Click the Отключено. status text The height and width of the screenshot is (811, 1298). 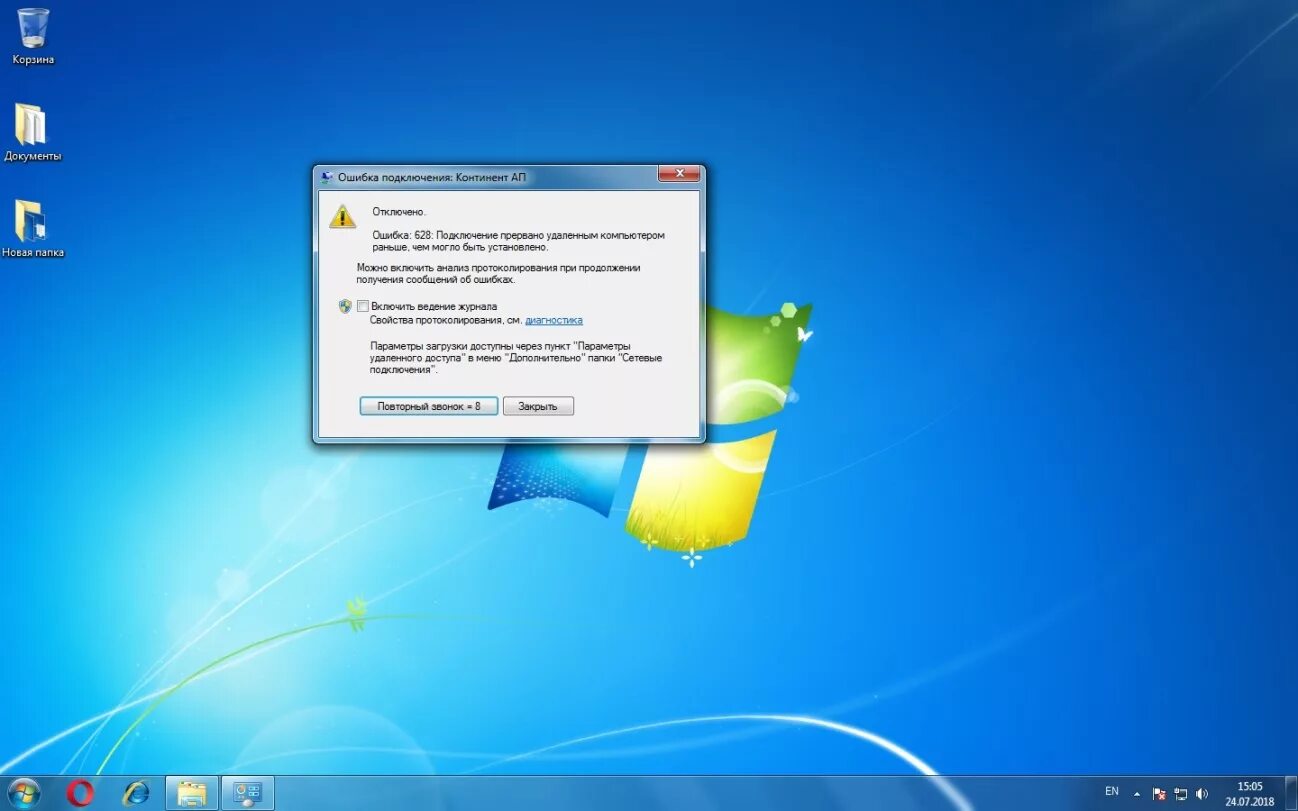tap(399, 212)
